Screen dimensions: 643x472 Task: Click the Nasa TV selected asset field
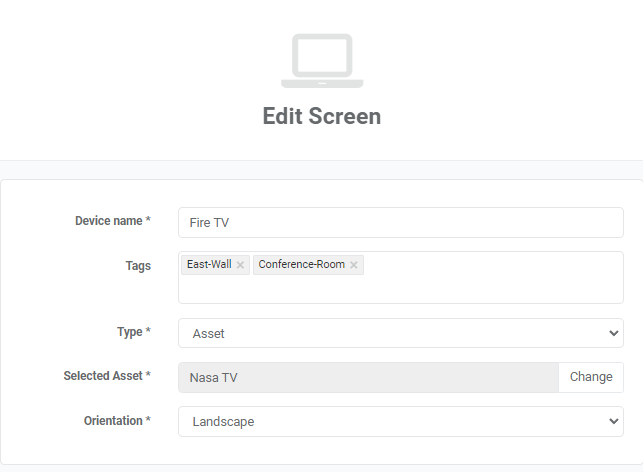368,377
